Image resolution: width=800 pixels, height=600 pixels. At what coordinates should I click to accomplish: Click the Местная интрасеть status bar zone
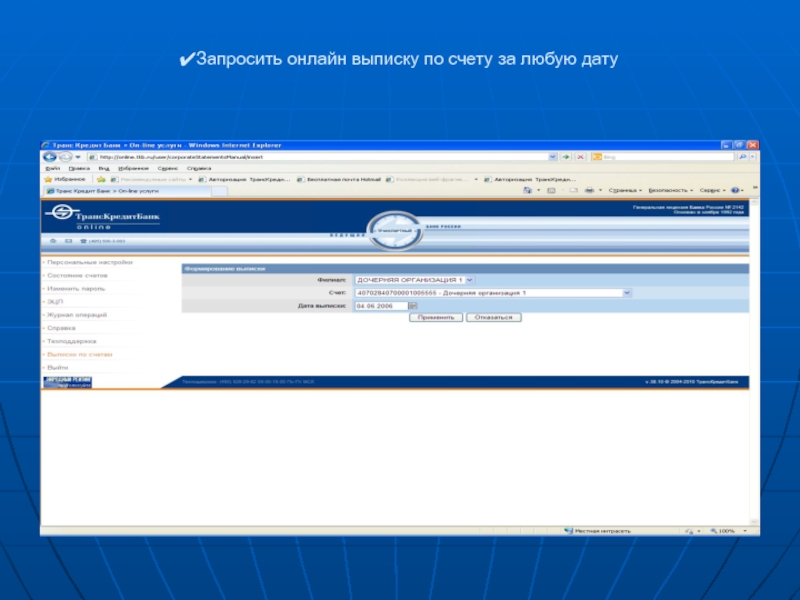coord(597,531)
